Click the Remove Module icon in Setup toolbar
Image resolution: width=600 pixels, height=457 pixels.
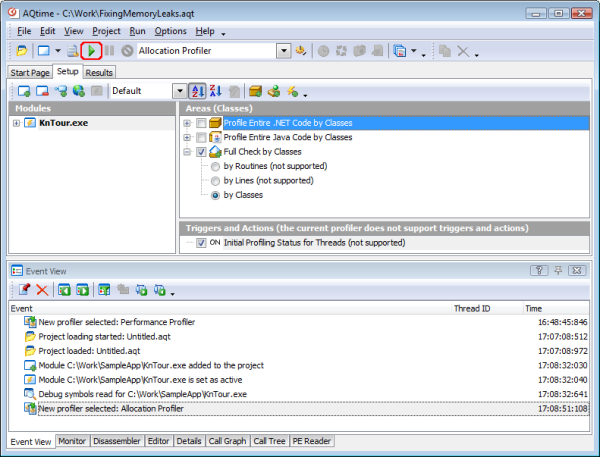coord(42,91)
